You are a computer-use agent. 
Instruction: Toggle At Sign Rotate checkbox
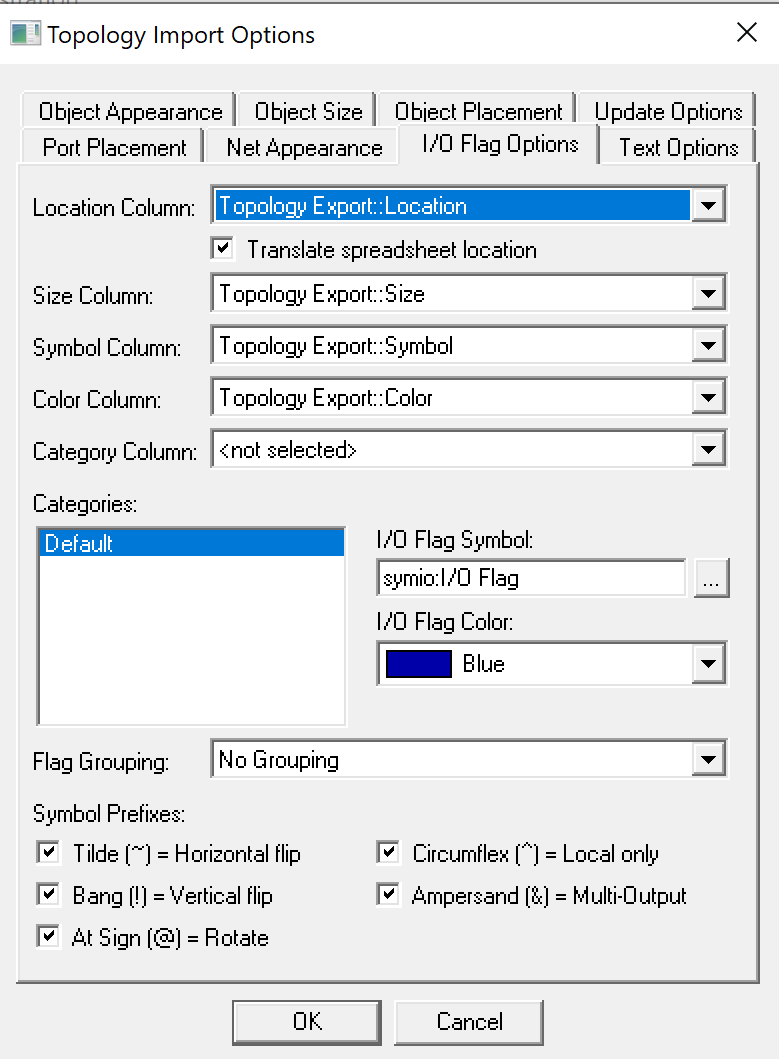[x=47, y=937]
